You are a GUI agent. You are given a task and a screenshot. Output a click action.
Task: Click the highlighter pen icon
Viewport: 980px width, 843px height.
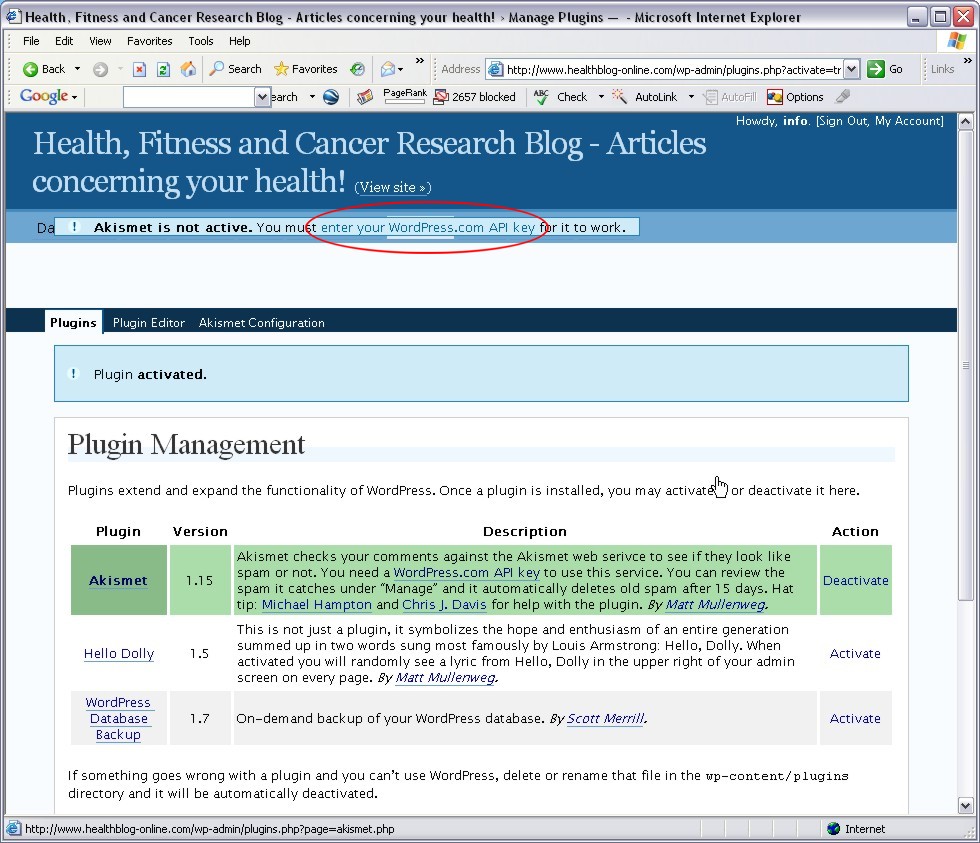pos(842,96)
